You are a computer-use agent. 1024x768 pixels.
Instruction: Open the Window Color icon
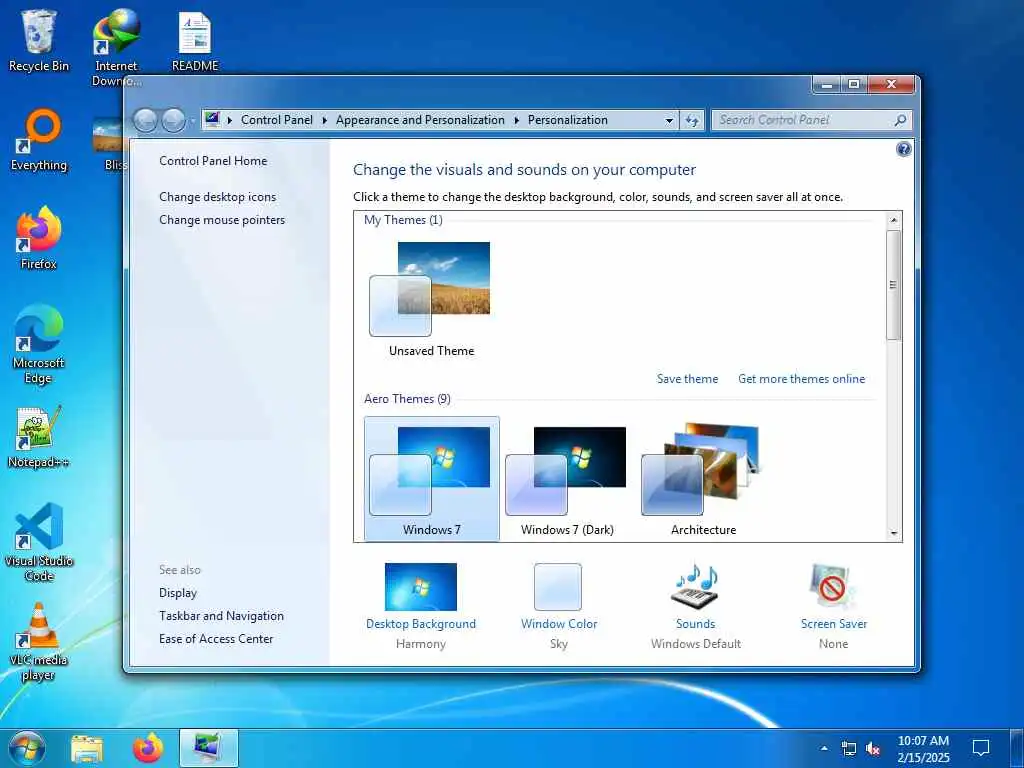[558, 586]
